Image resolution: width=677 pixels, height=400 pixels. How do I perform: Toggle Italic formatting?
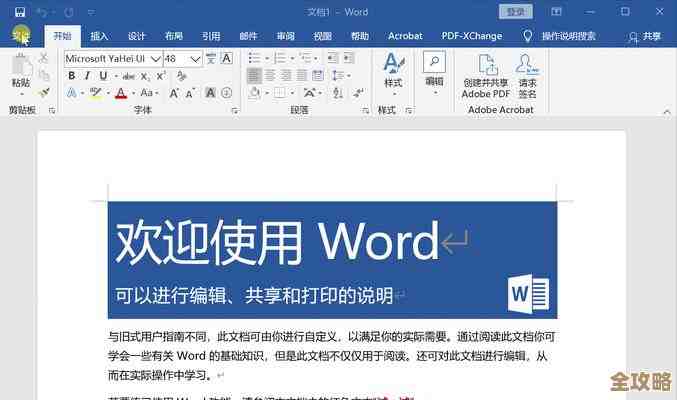87,76
